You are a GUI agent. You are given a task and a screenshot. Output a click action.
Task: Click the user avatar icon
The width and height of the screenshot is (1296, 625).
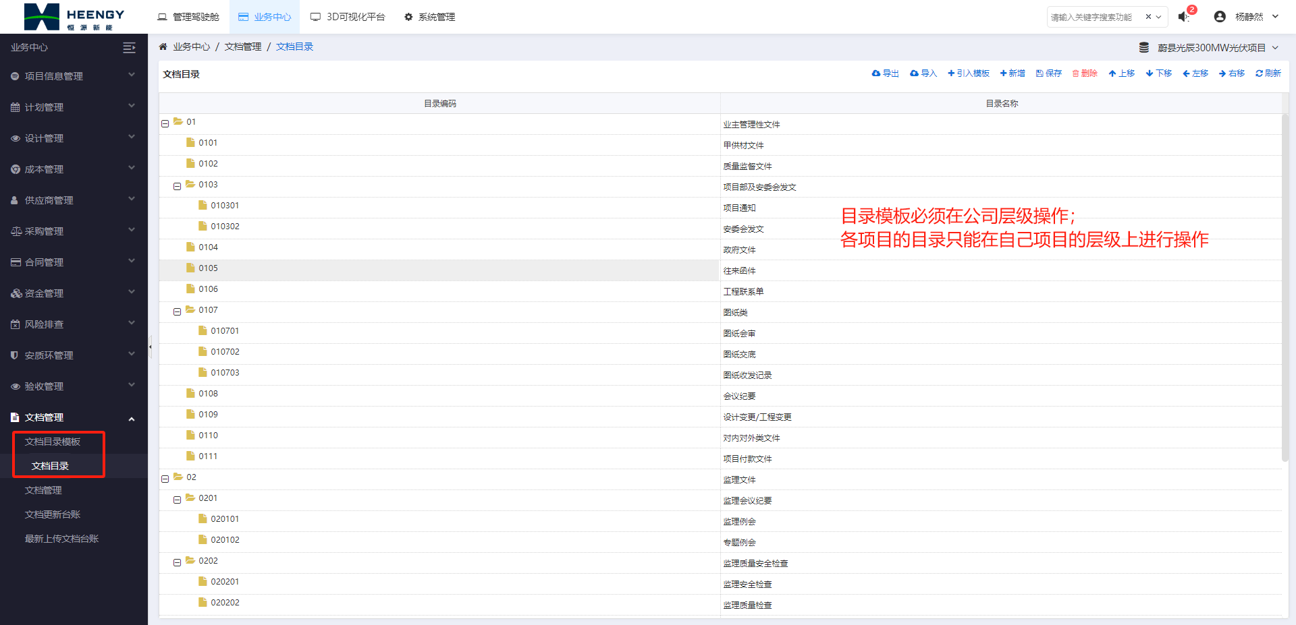1219,17
